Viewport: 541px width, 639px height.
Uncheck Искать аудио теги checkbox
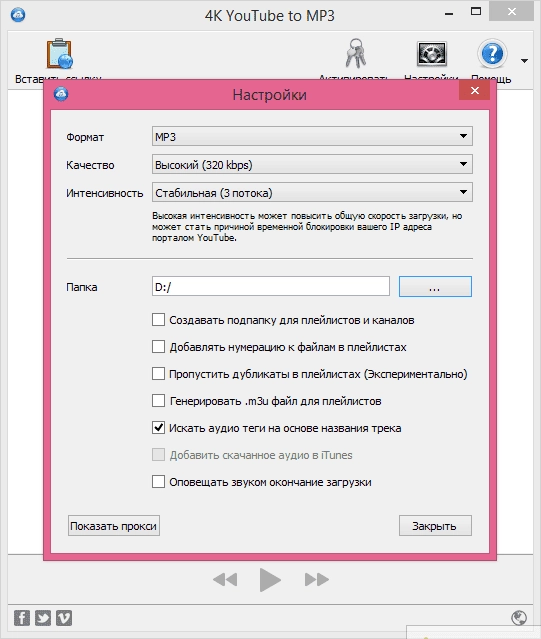[158, 427]
